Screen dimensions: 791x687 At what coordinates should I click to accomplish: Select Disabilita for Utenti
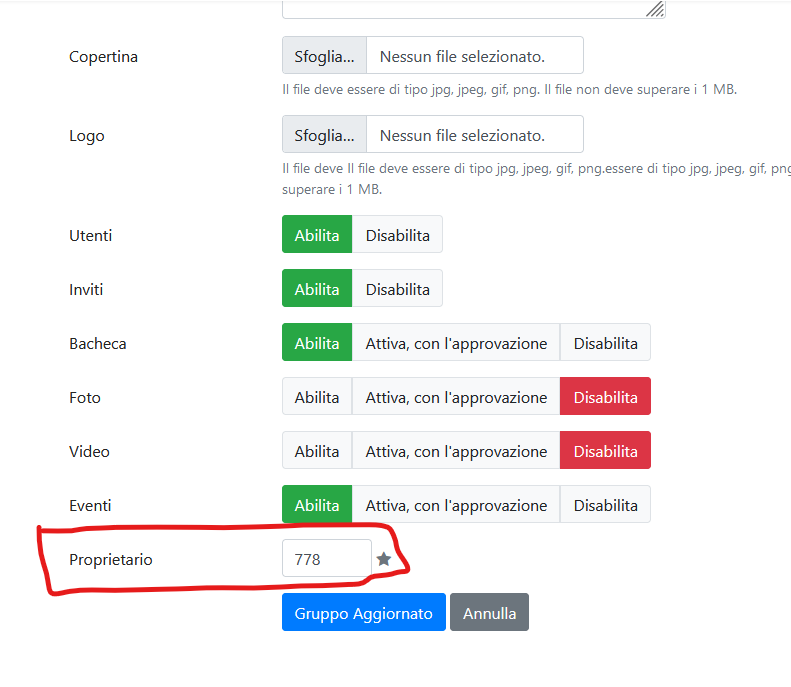pyautogui.click(x=398, y=235)
